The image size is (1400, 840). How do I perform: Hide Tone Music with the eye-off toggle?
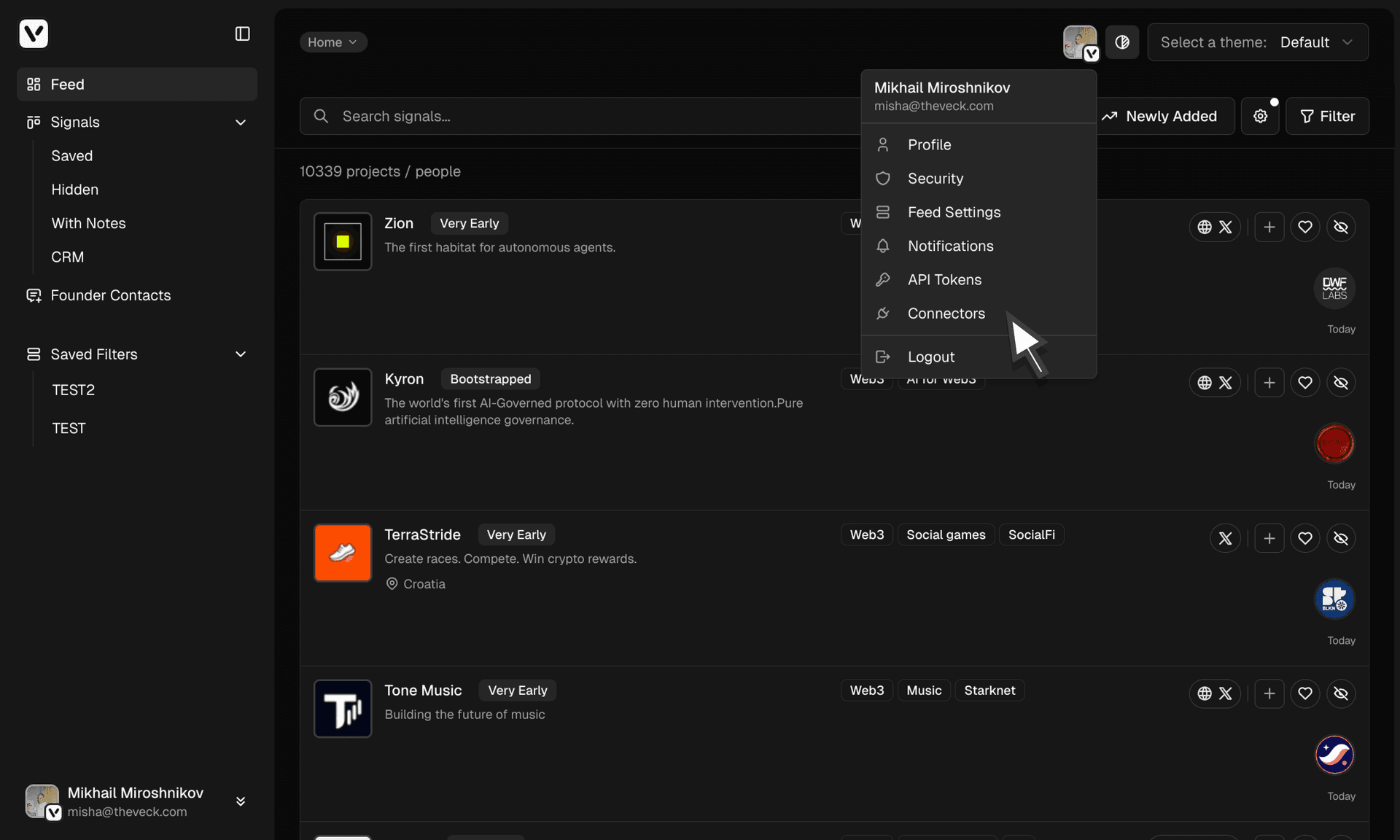(1341, 693)
